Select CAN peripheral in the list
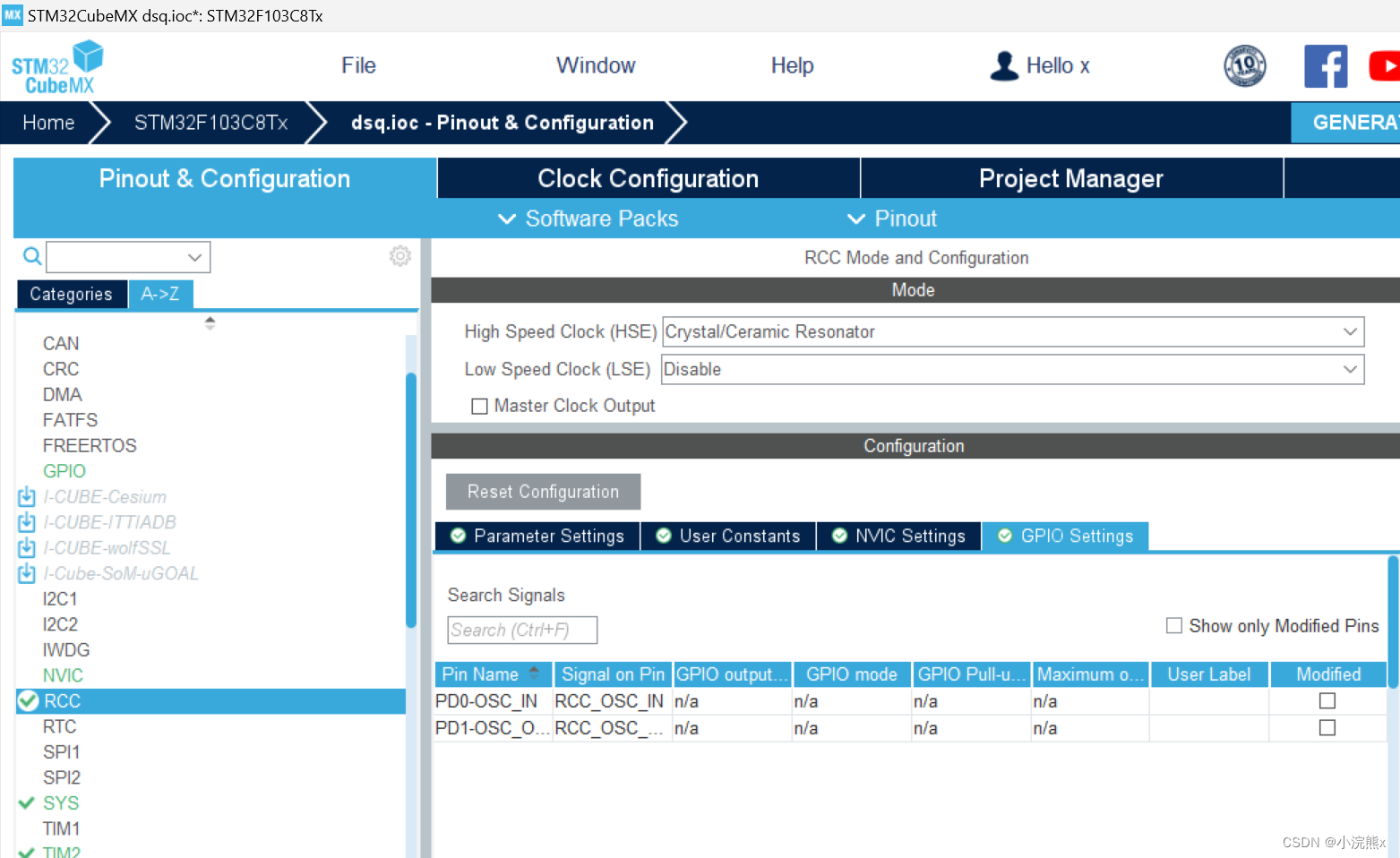This screenshot has height=858, width=1400. pos(61,343)
